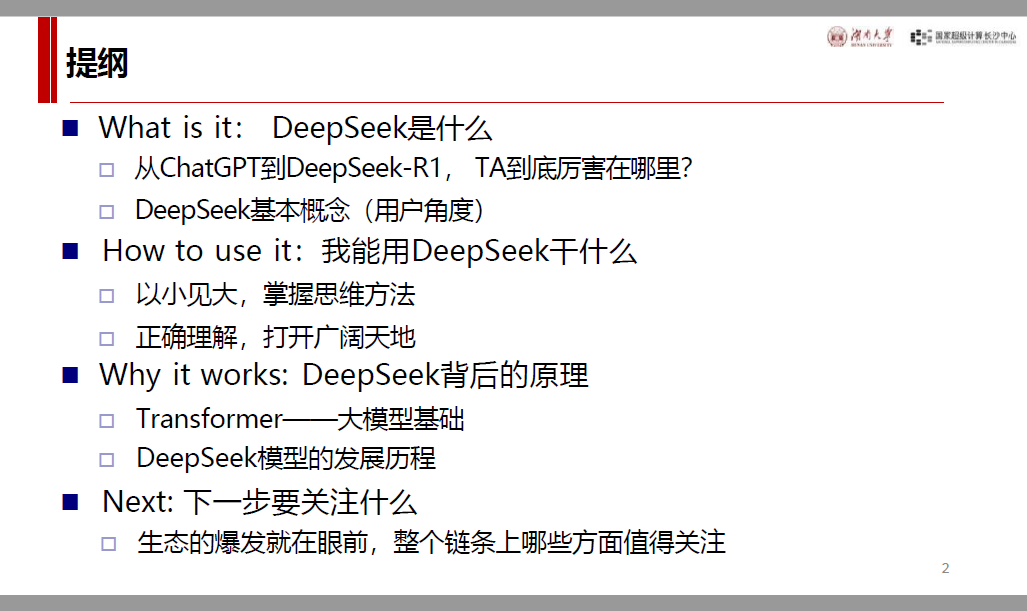
Task: Select heading "Why it works: DeepSeek背后的原理"
Action: click(344, 375)
